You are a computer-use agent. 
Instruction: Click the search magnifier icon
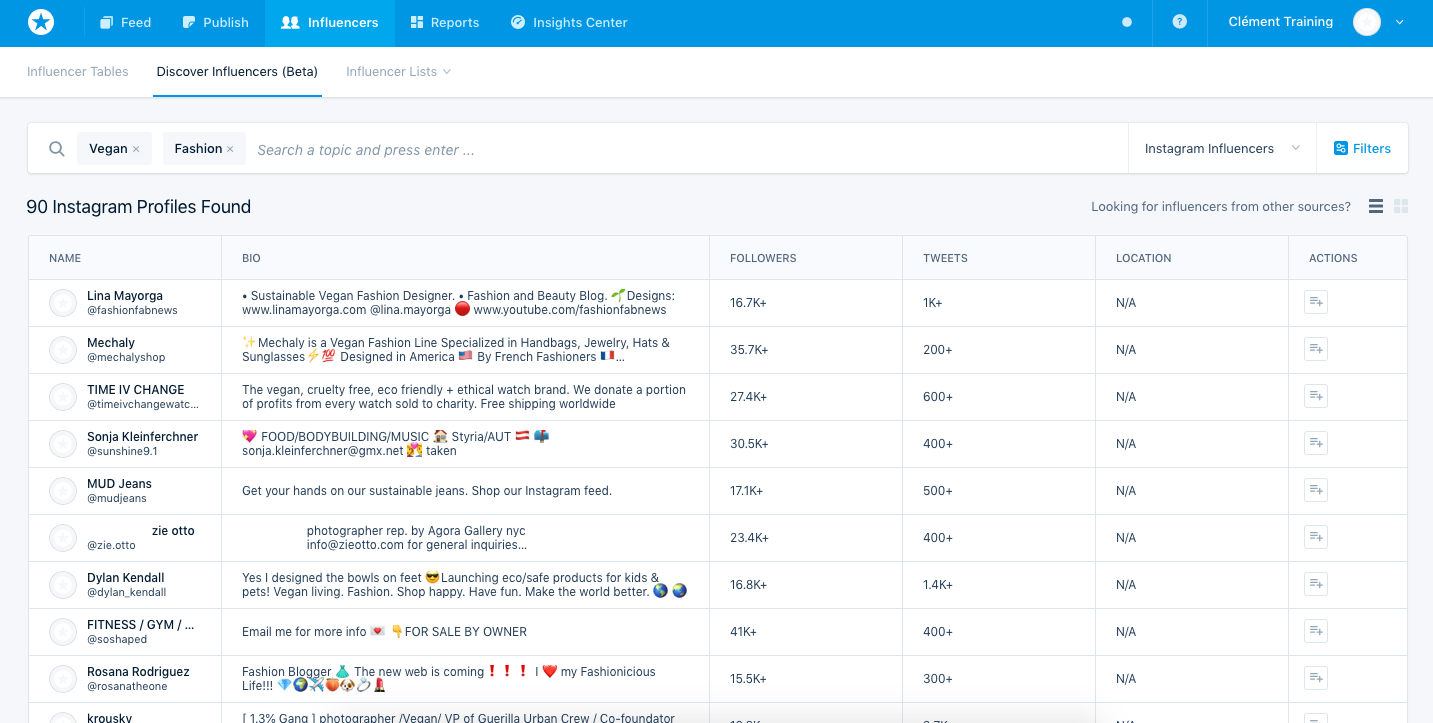[57, 149]
